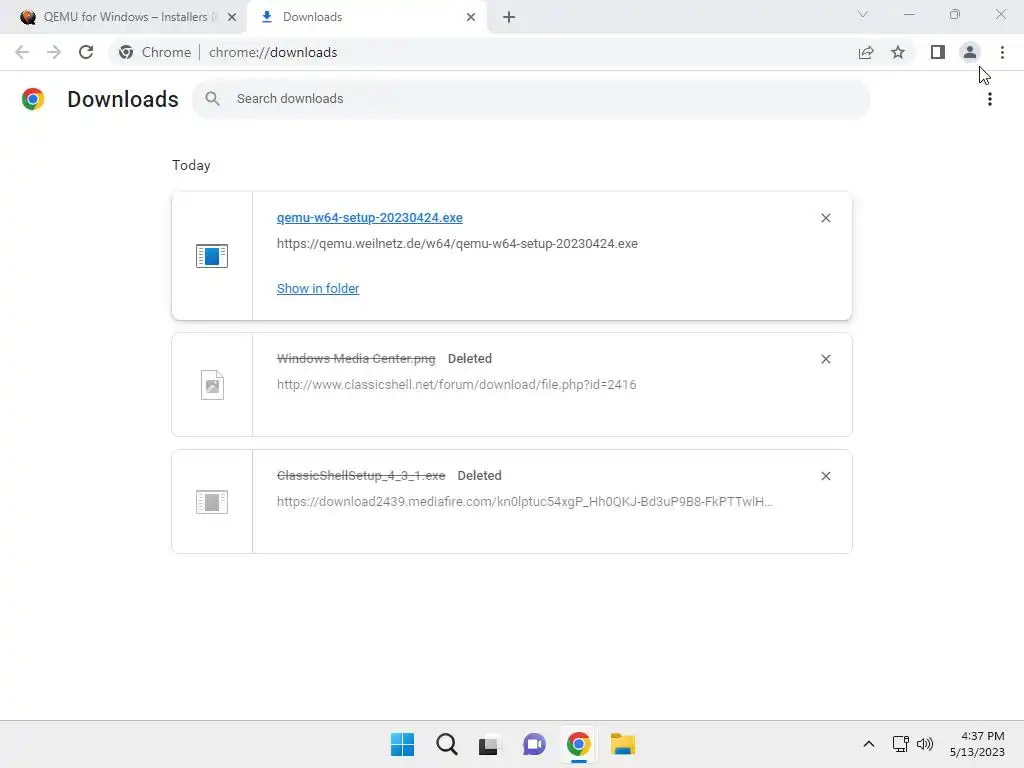Click the Chrome site info chip

pyautogui.click(x=155, y=52)
